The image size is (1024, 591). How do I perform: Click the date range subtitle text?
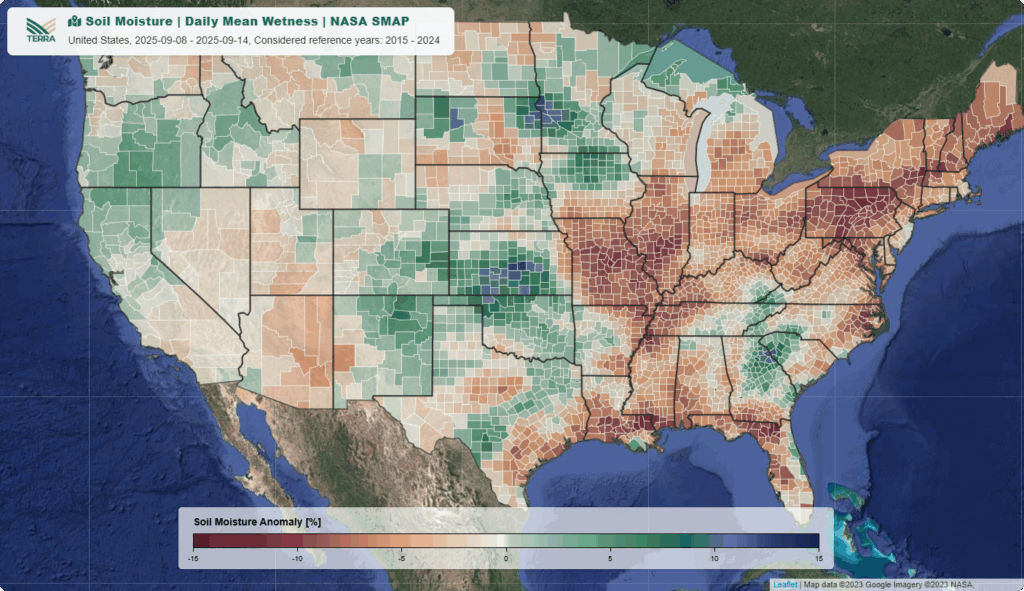point(254,41)
